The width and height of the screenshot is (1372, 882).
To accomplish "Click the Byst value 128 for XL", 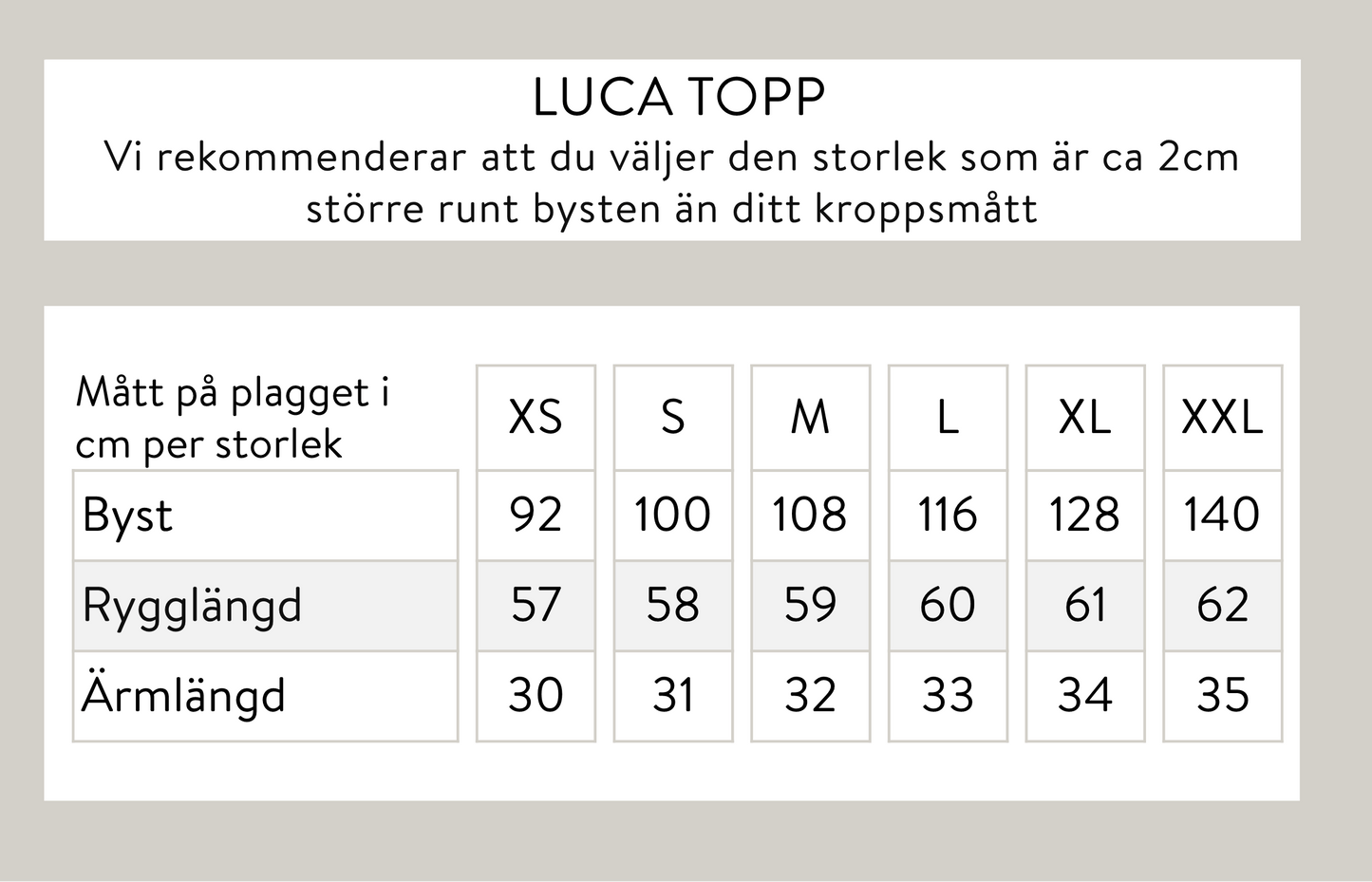I will [x=1084, y=515].
